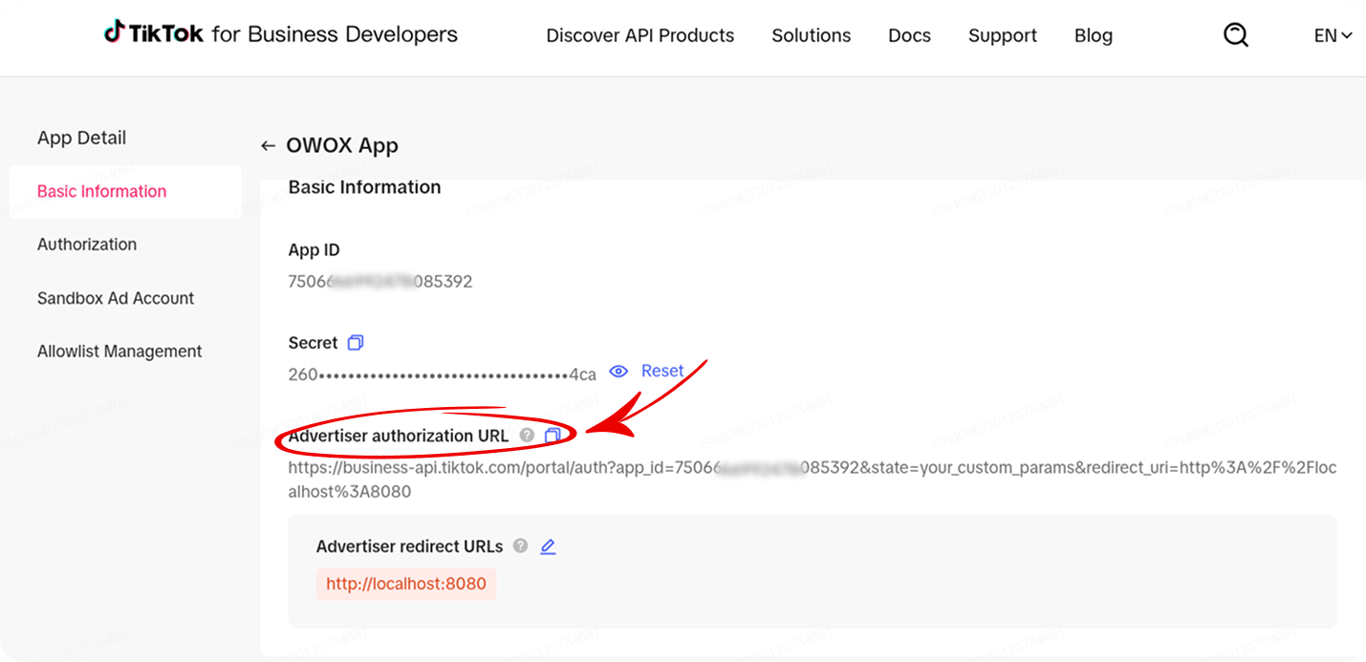This screenshot has width=1366, height=662.
Task: Click the http://localhost:8080 redirect URL tag
Action: (406, 584)
